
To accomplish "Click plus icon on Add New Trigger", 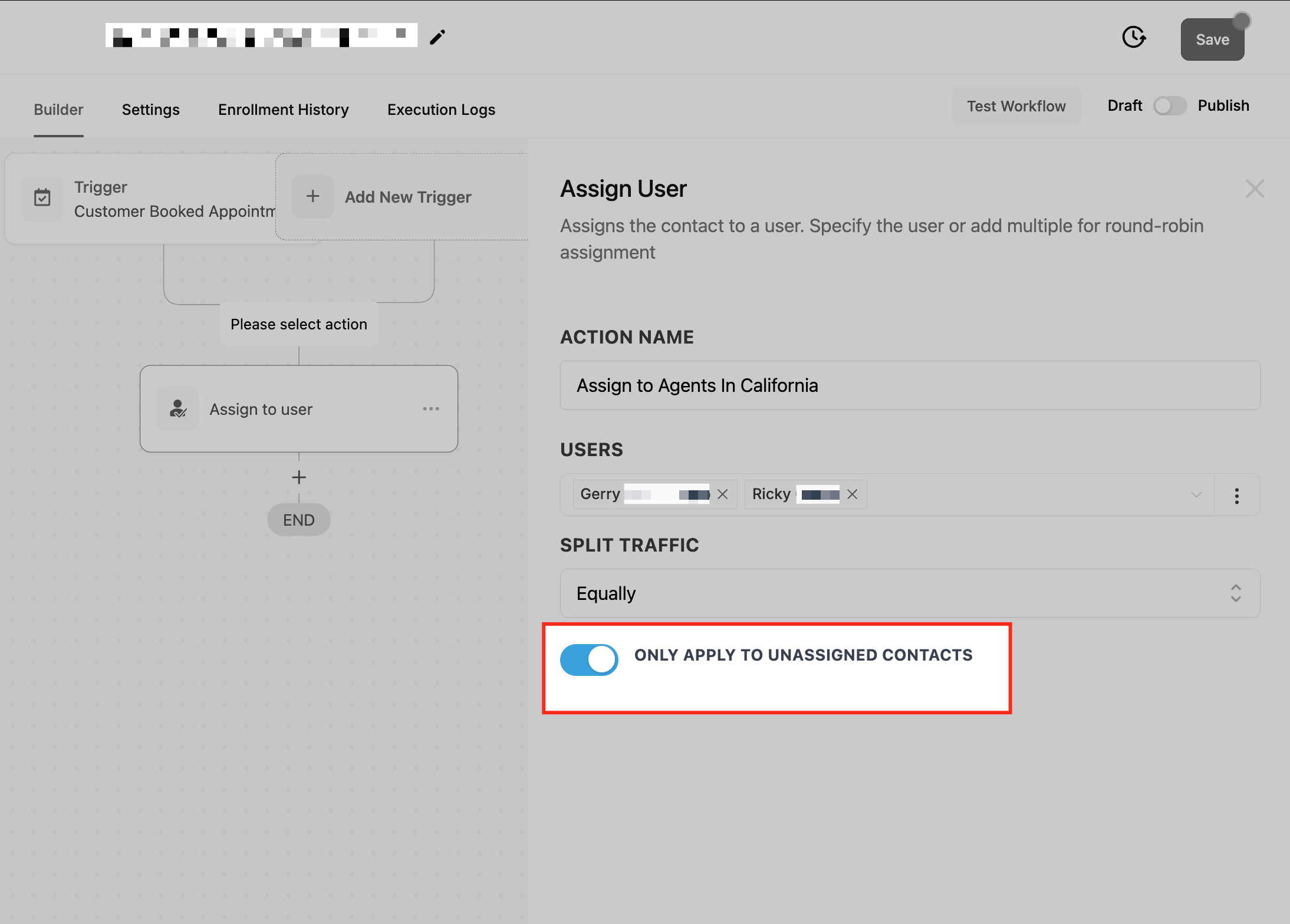I will coord(313,197).
